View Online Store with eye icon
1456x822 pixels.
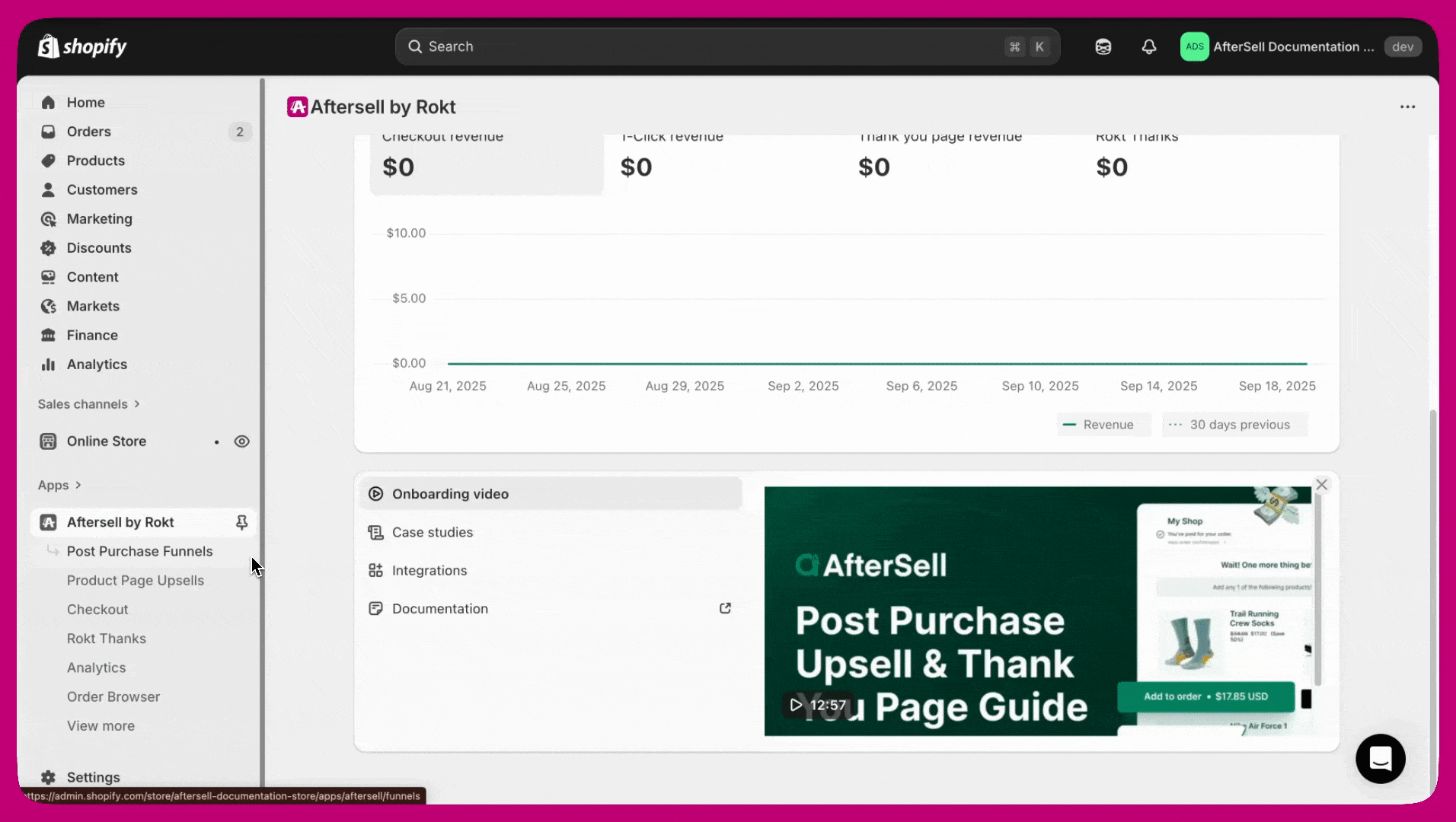coord(241,441)
